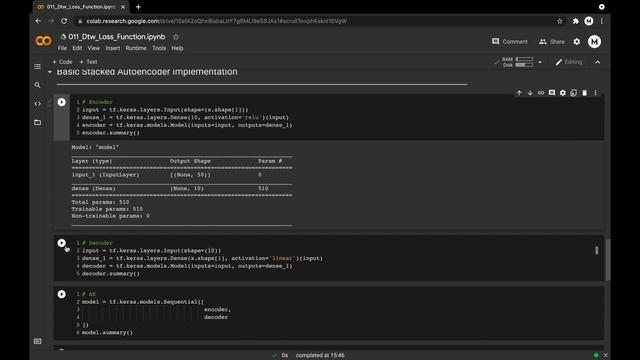Add a comment to the cell
Image resolution: width=640 pixels, height=360 pixels.
point(552,93)
